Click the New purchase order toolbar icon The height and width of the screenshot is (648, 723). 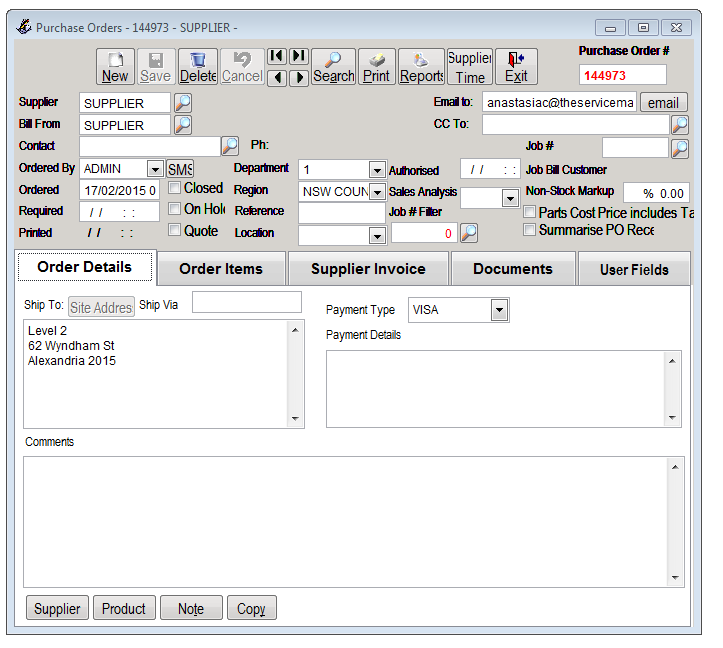(x=115, y=67)
